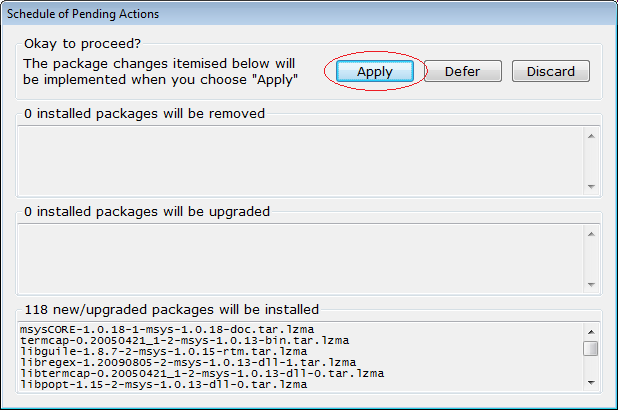Select the libguile-1.8.7 rtm package line
The height and width of the screenshot is (410, 618).
click(164, 352)
